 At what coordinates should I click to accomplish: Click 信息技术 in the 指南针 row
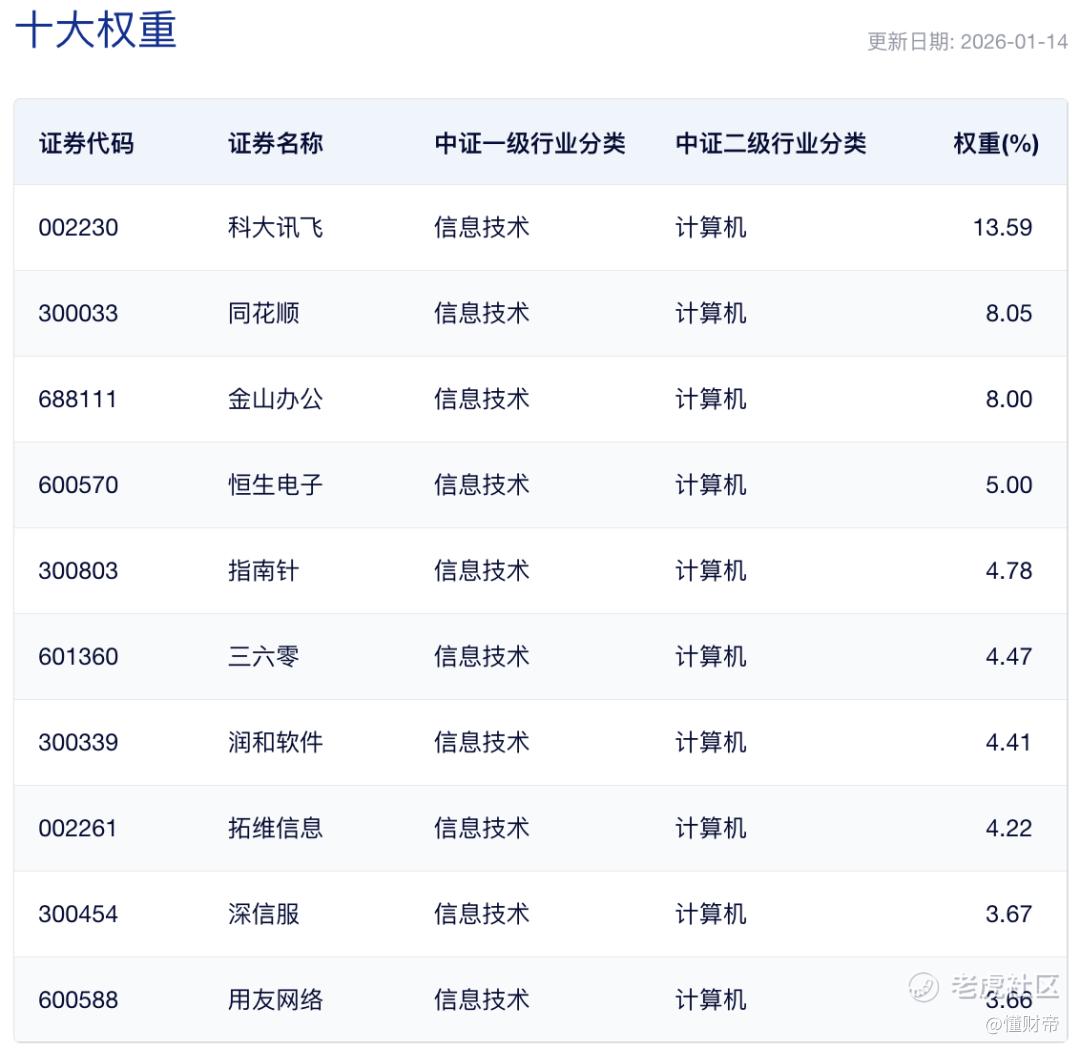click(x=481, y=571)
